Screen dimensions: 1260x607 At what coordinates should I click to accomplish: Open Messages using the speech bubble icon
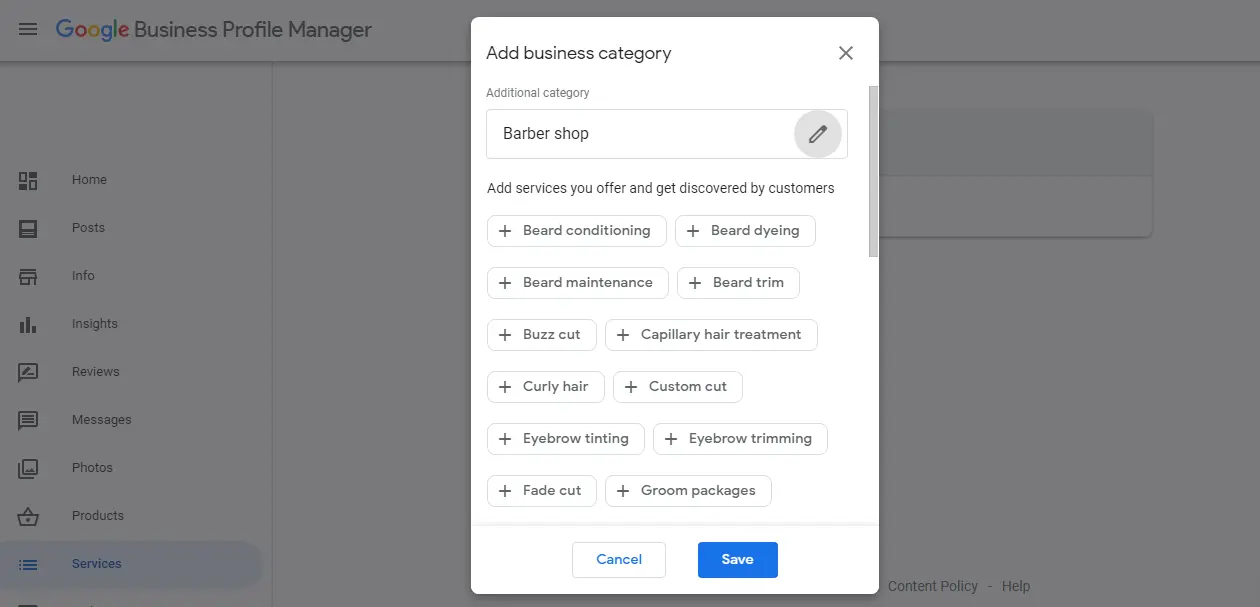(x=28, y=419)
